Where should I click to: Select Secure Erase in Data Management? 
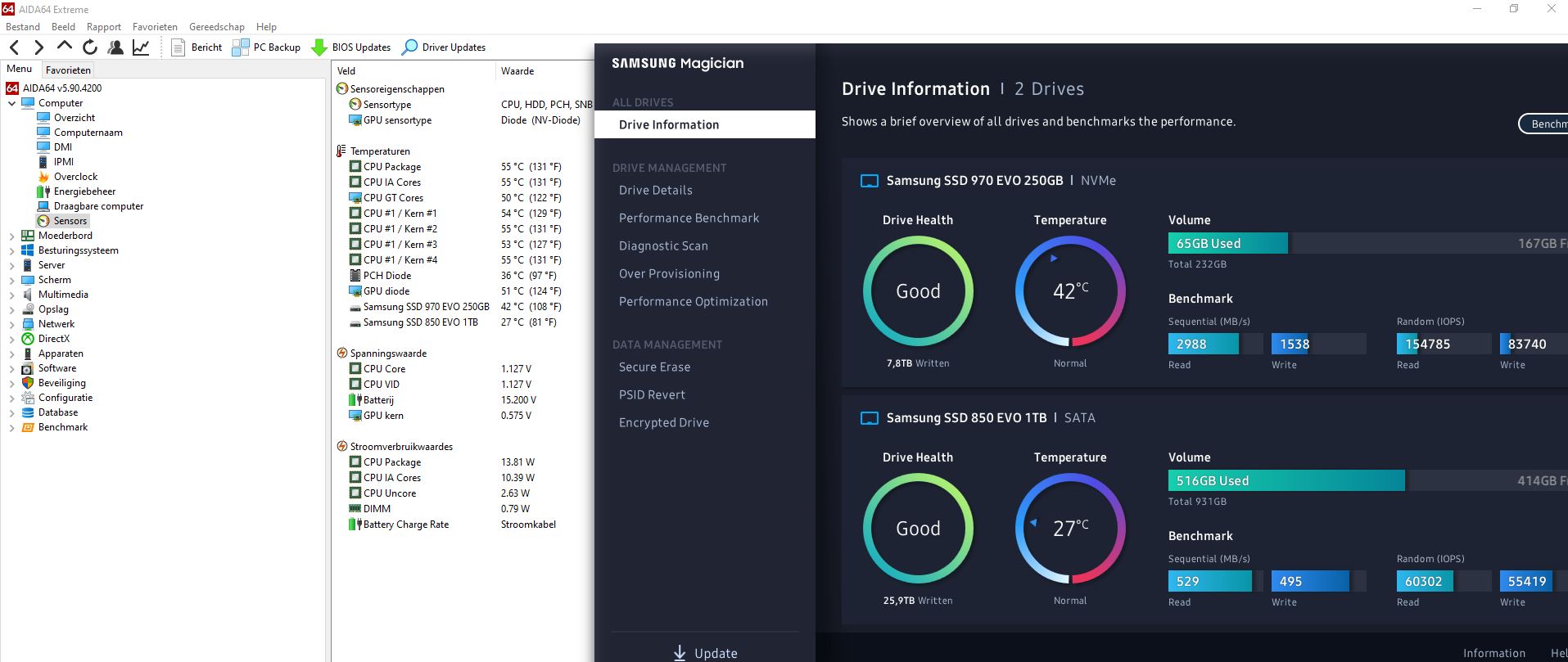[x=654, y=367]
